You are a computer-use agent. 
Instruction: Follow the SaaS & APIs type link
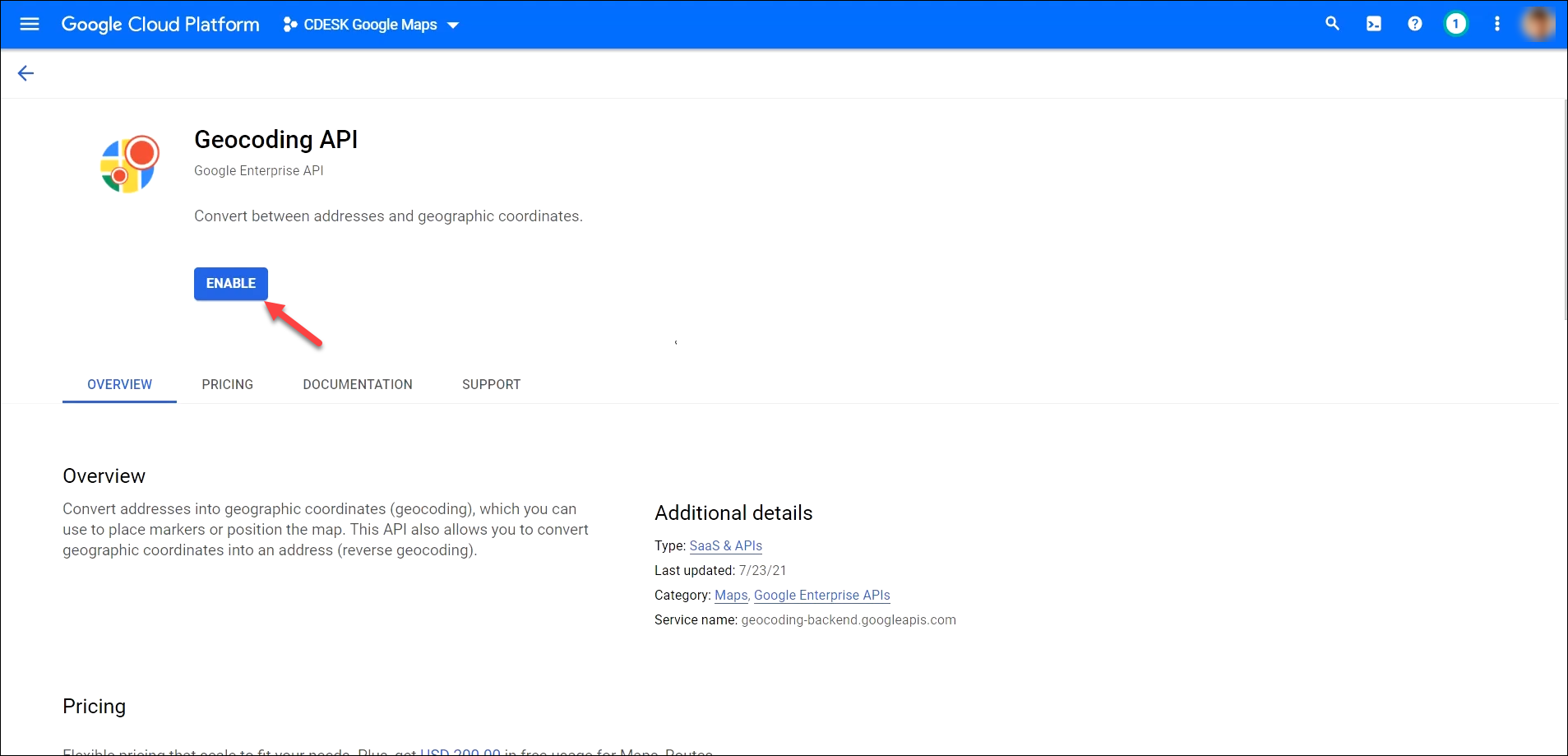click(726, 545)
